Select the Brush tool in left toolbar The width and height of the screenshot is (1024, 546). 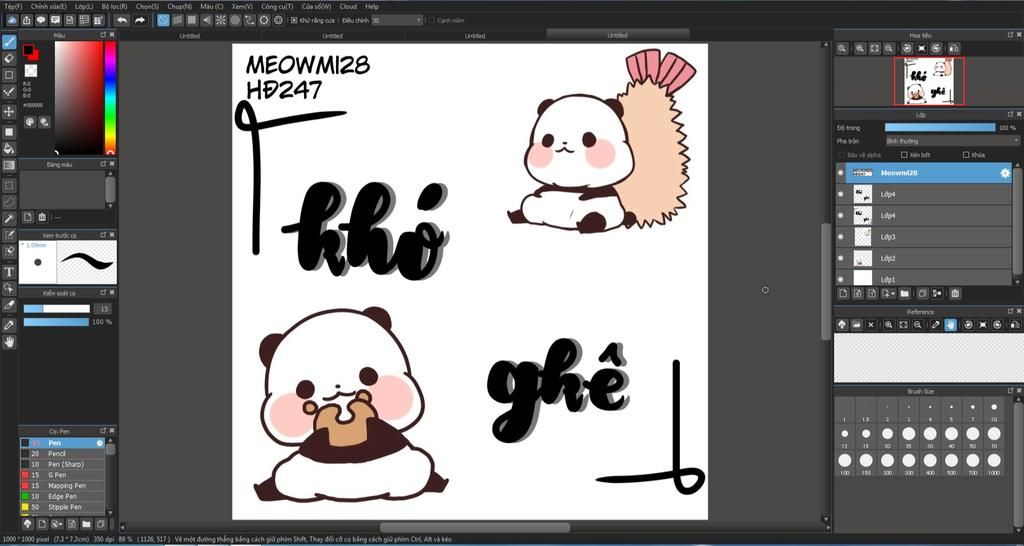click(x=9, y=42)
